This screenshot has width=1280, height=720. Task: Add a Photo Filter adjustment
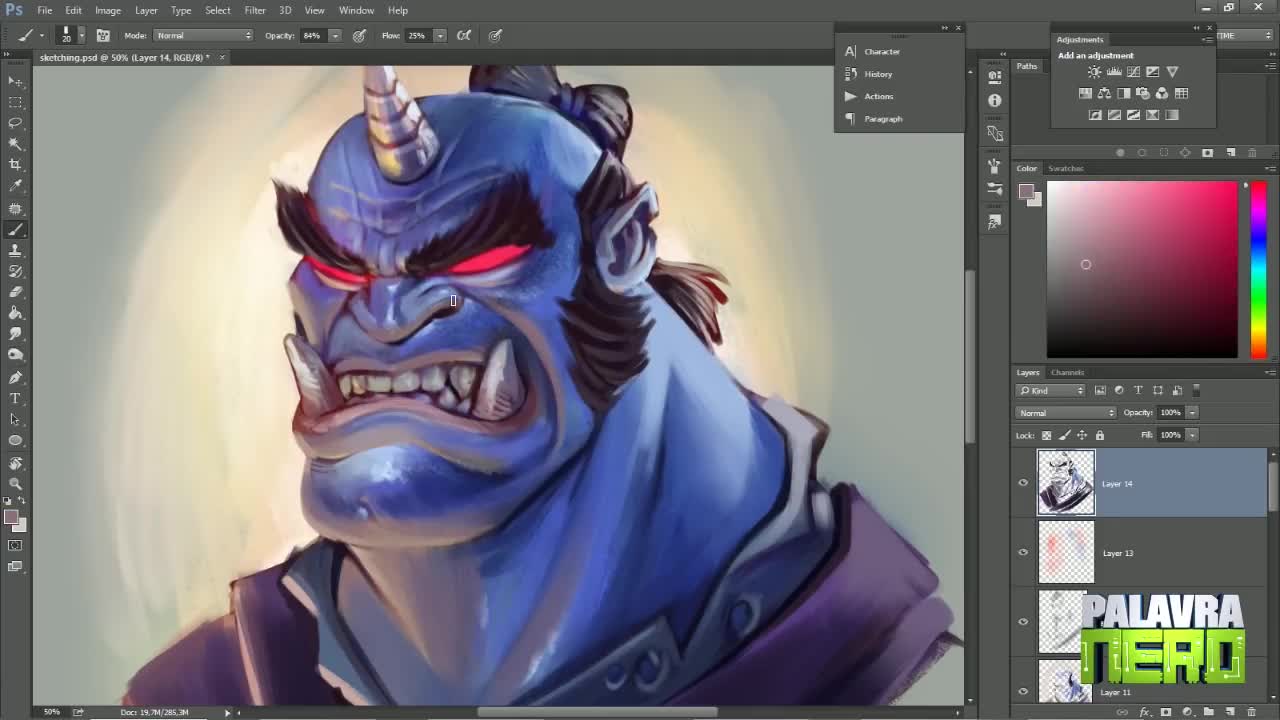1143,93
